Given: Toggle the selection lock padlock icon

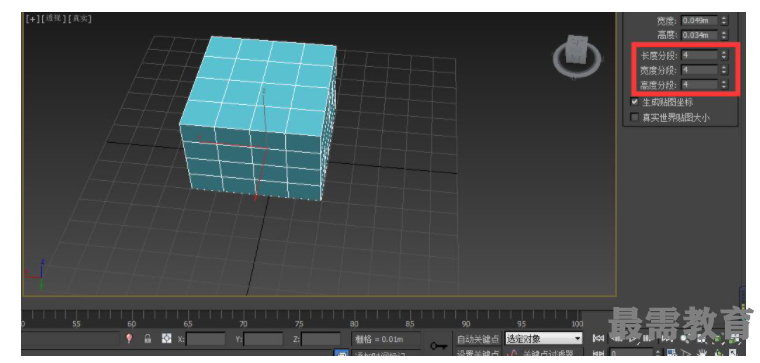Looking at the screenshot, I should (148, 338).
